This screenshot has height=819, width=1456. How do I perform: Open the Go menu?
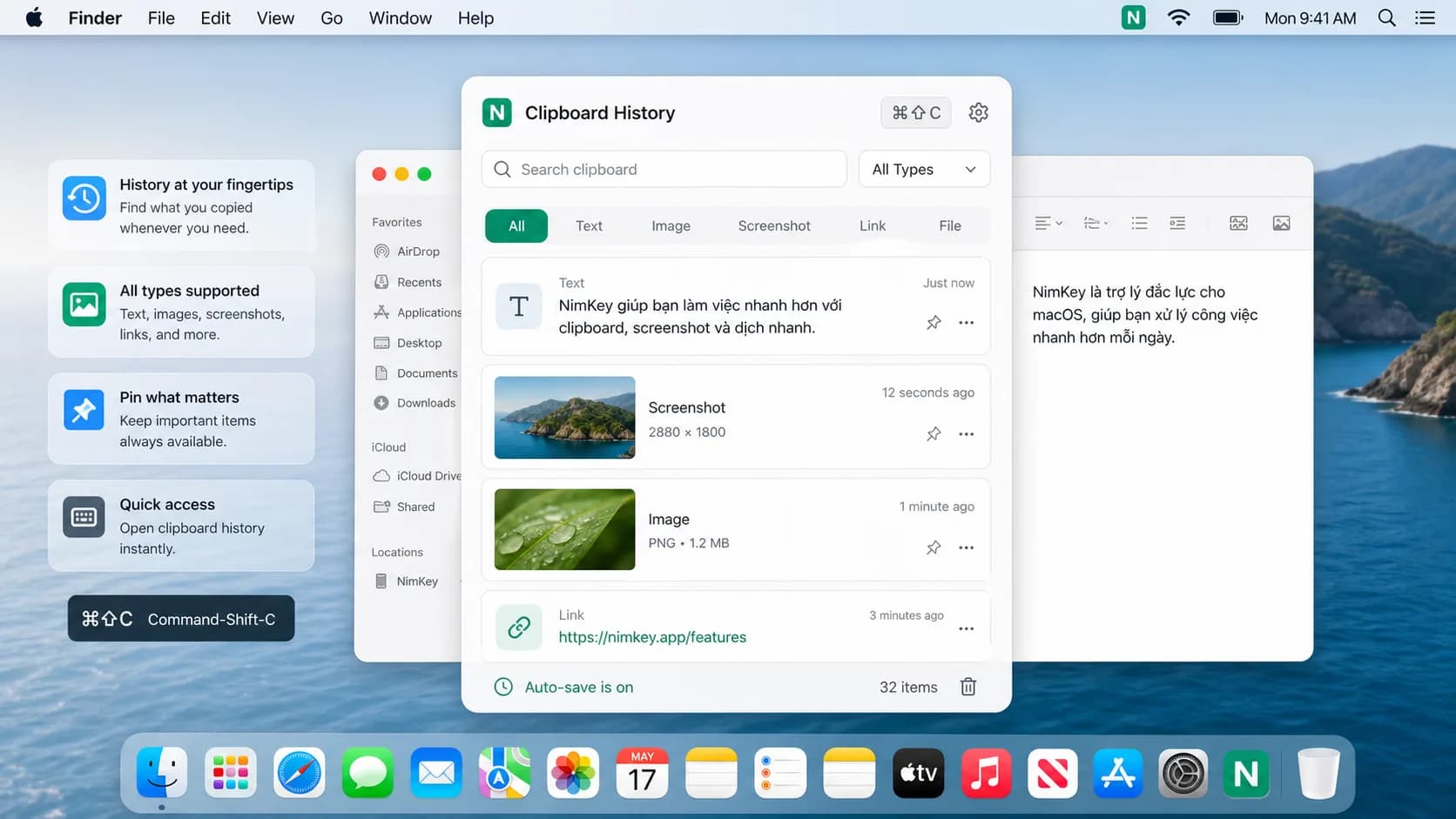tap(332, 17)
